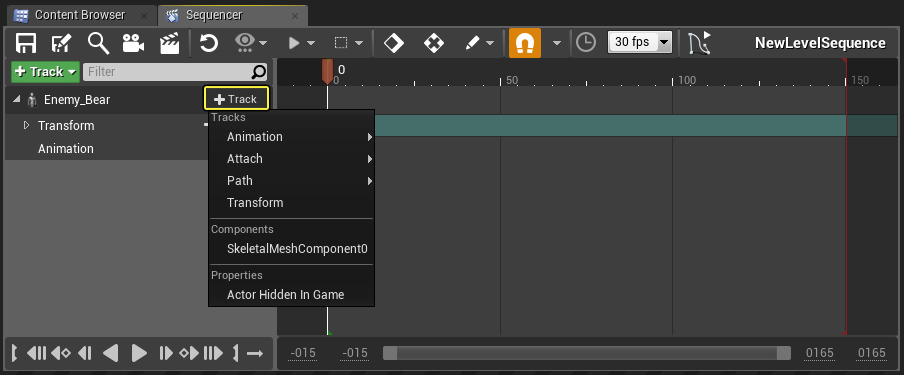Screen dimensions: 904x375
Task: Expand the Transform track
Action: (x=26, y=125)
